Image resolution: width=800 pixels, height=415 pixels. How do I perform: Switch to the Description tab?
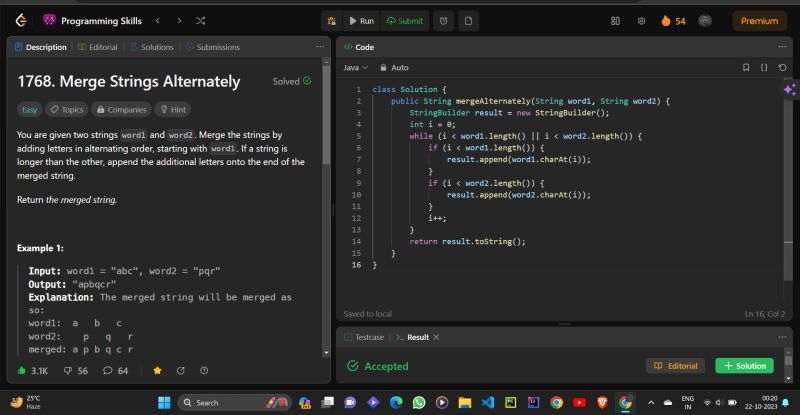click(41, 47)
